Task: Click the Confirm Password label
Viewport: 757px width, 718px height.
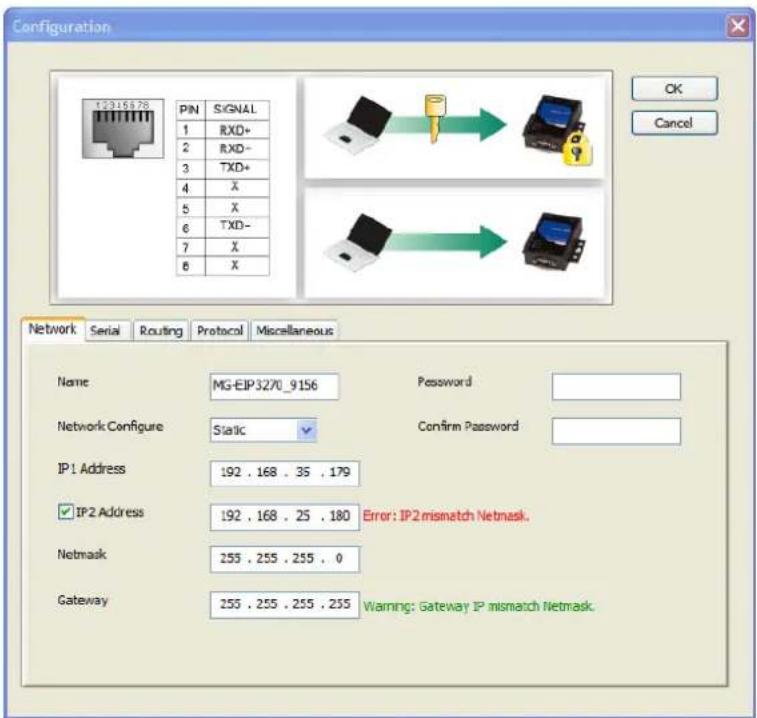Action: 468,426
